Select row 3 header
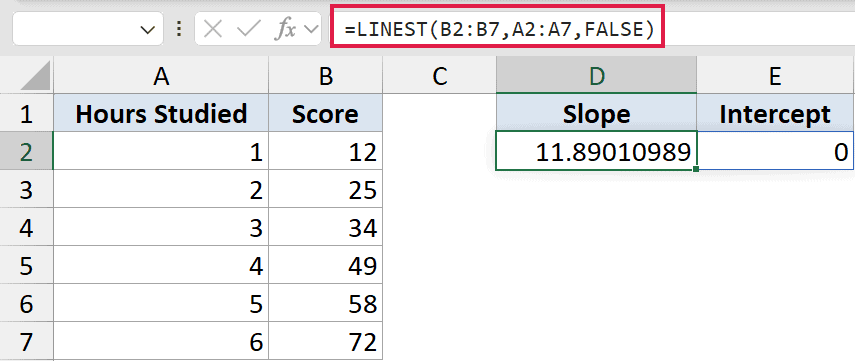This screenshot has width=855, height=361. (26, 189)
